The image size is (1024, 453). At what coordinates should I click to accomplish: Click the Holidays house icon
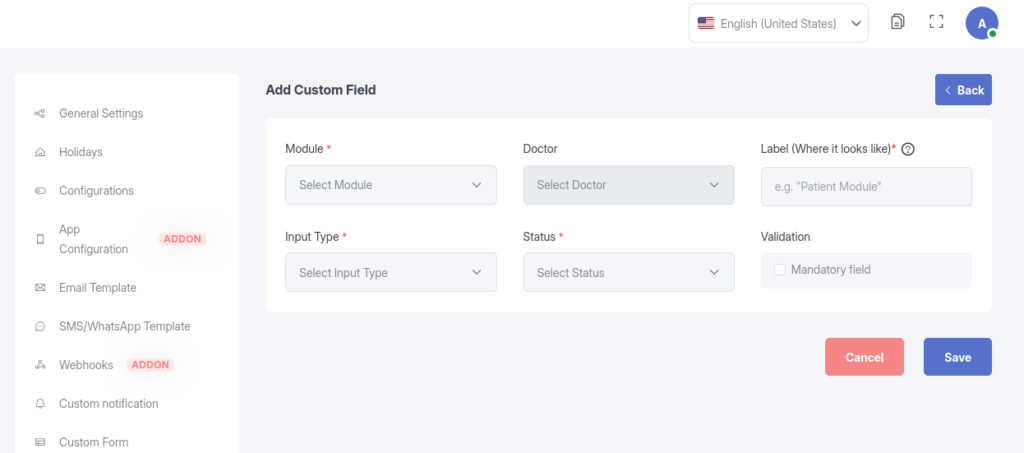coord(40,153)
